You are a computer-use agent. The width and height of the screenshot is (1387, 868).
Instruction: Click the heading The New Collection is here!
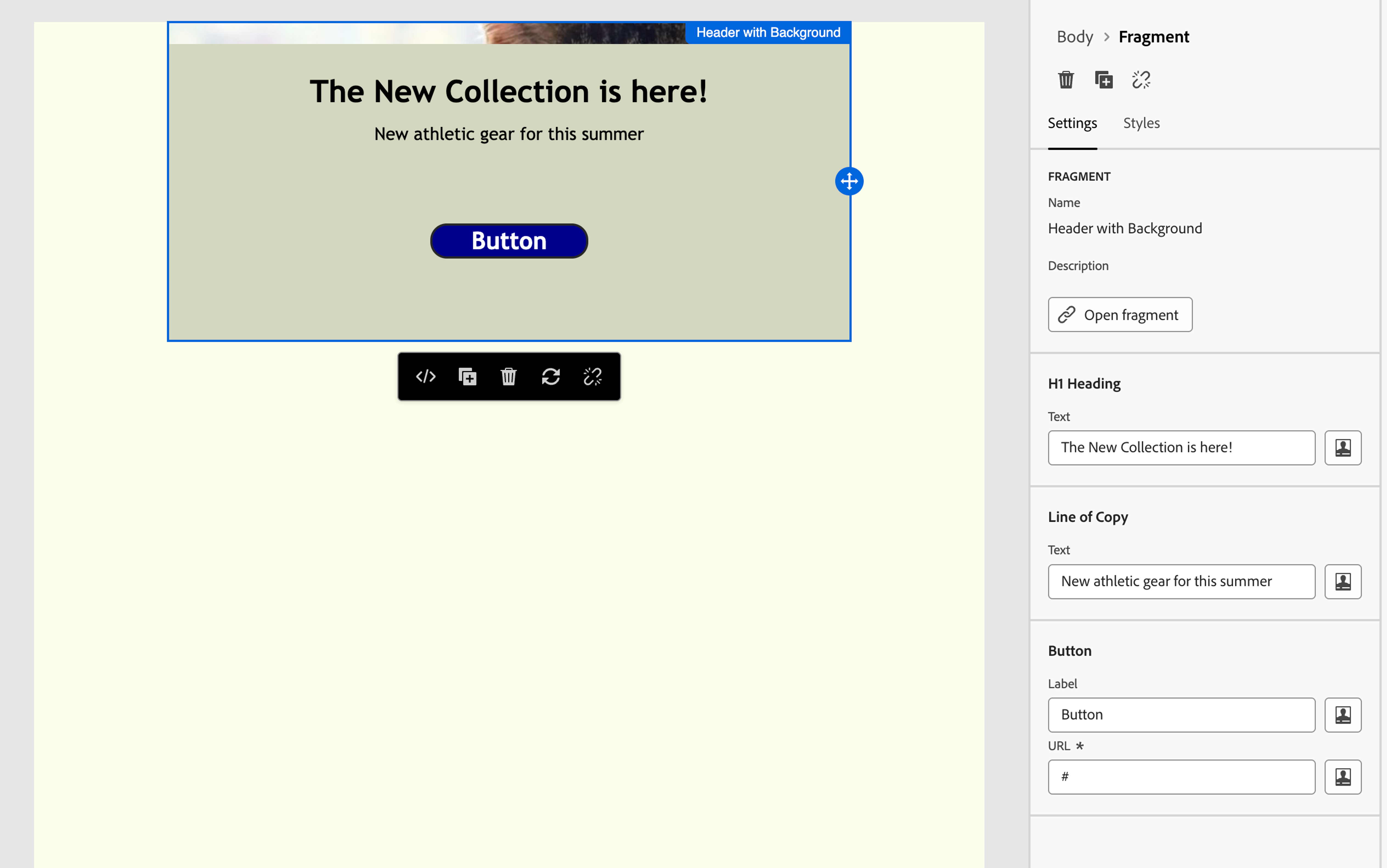tap(509, 91)
